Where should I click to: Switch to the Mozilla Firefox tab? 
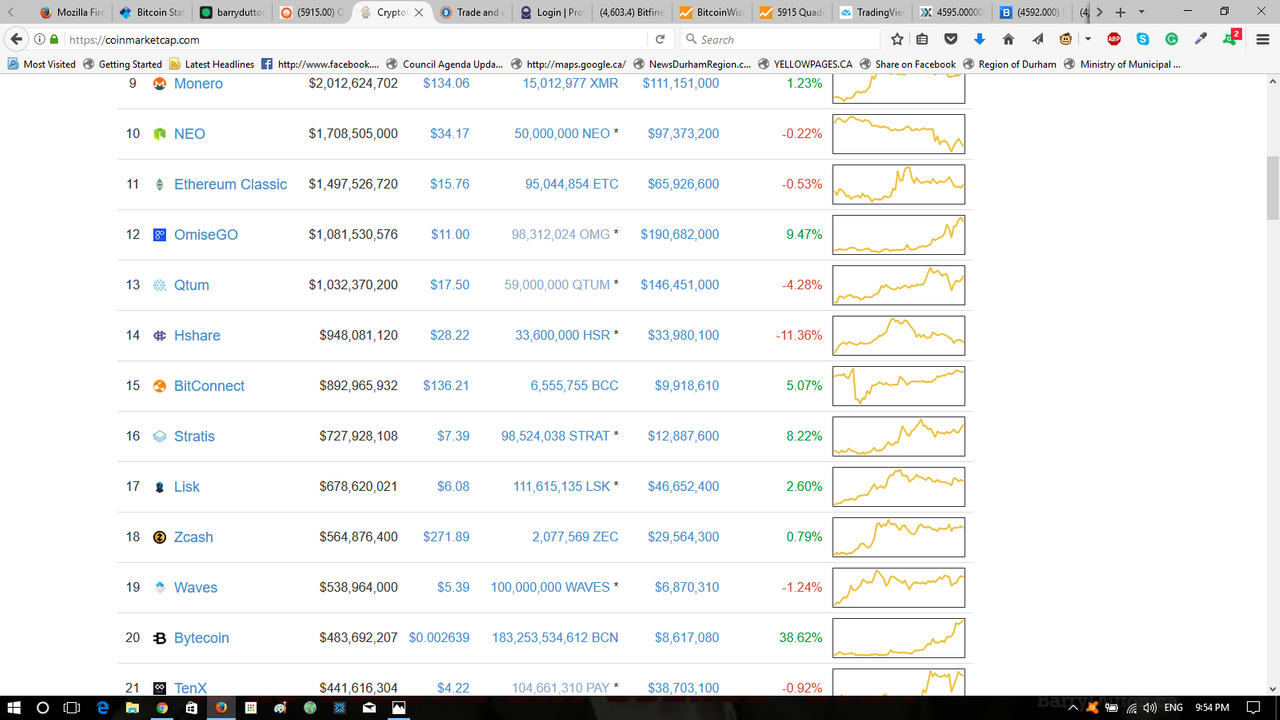tap(71, 12)
